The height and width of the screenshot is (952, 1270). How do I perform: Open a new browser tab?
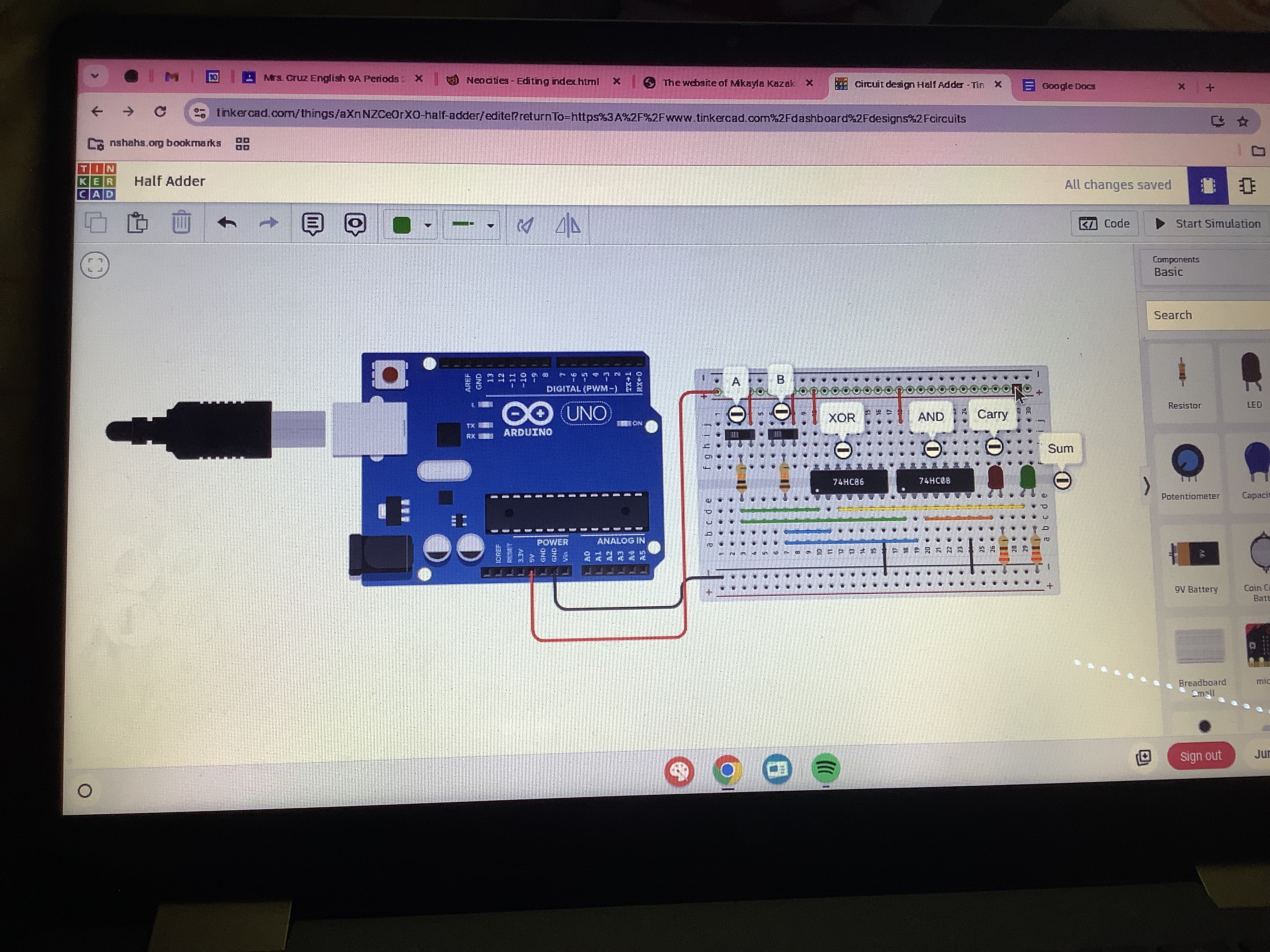(x=1210, y=87)
